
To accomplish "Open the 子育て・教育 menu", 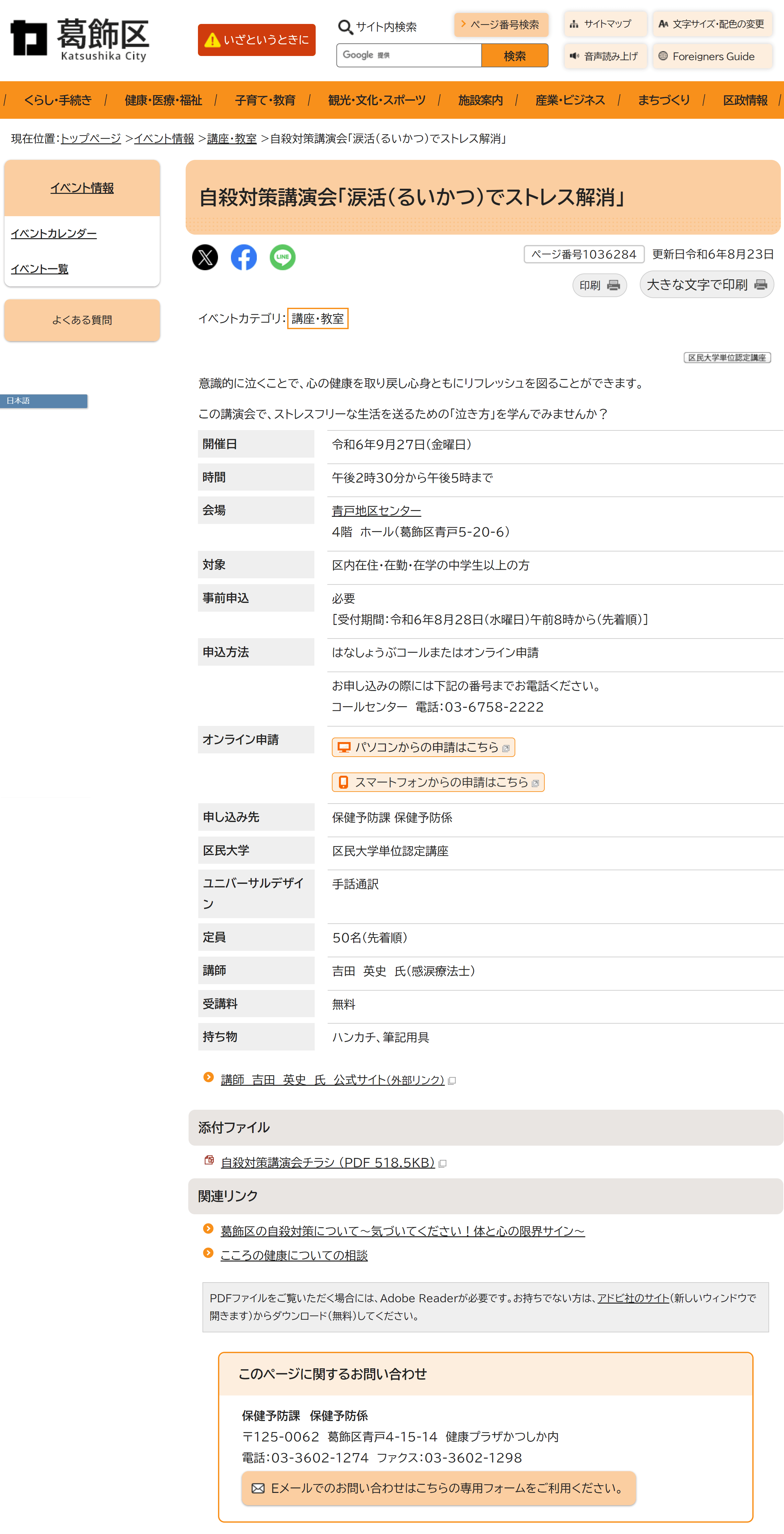I will (265, 100).
